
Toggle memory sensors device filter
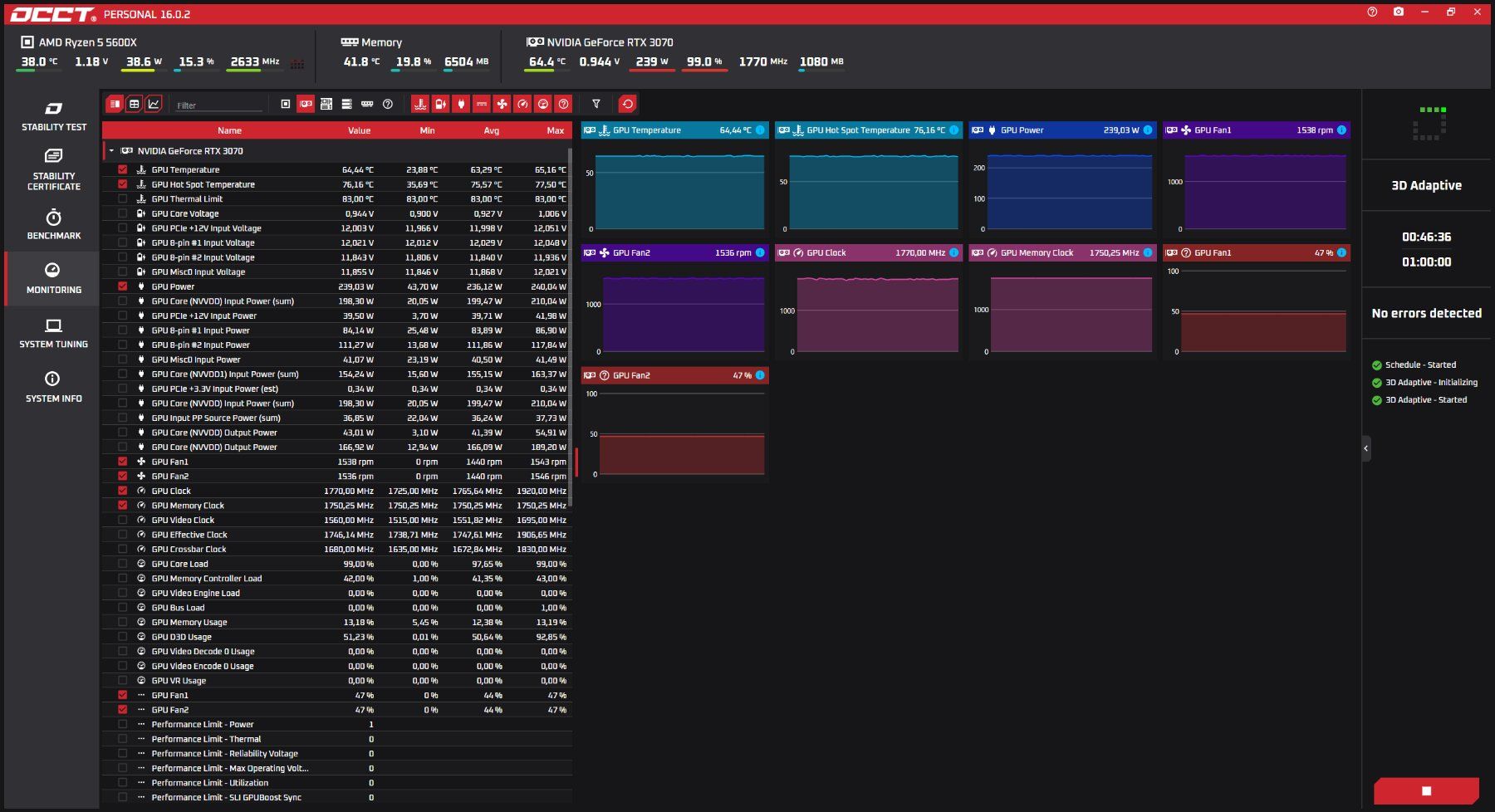[367, 104]
